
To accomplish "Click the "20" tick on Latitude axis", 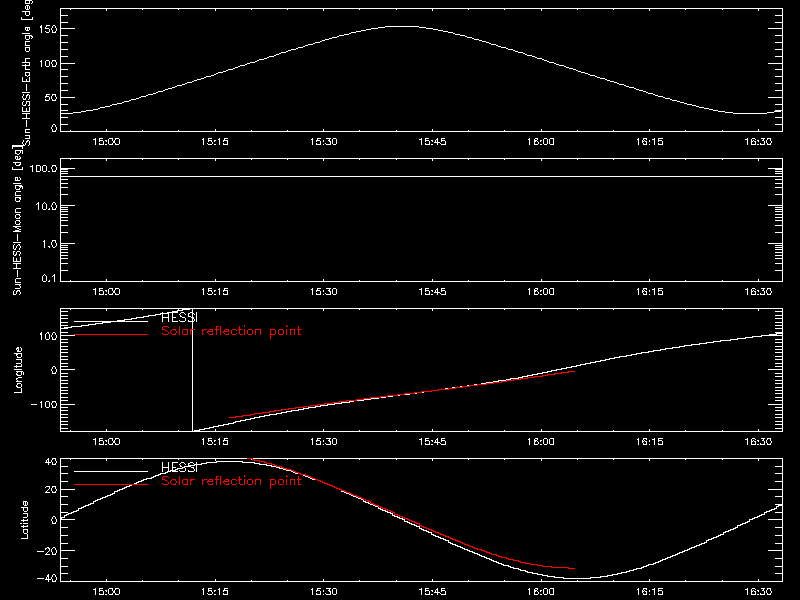I will point(52,490).
